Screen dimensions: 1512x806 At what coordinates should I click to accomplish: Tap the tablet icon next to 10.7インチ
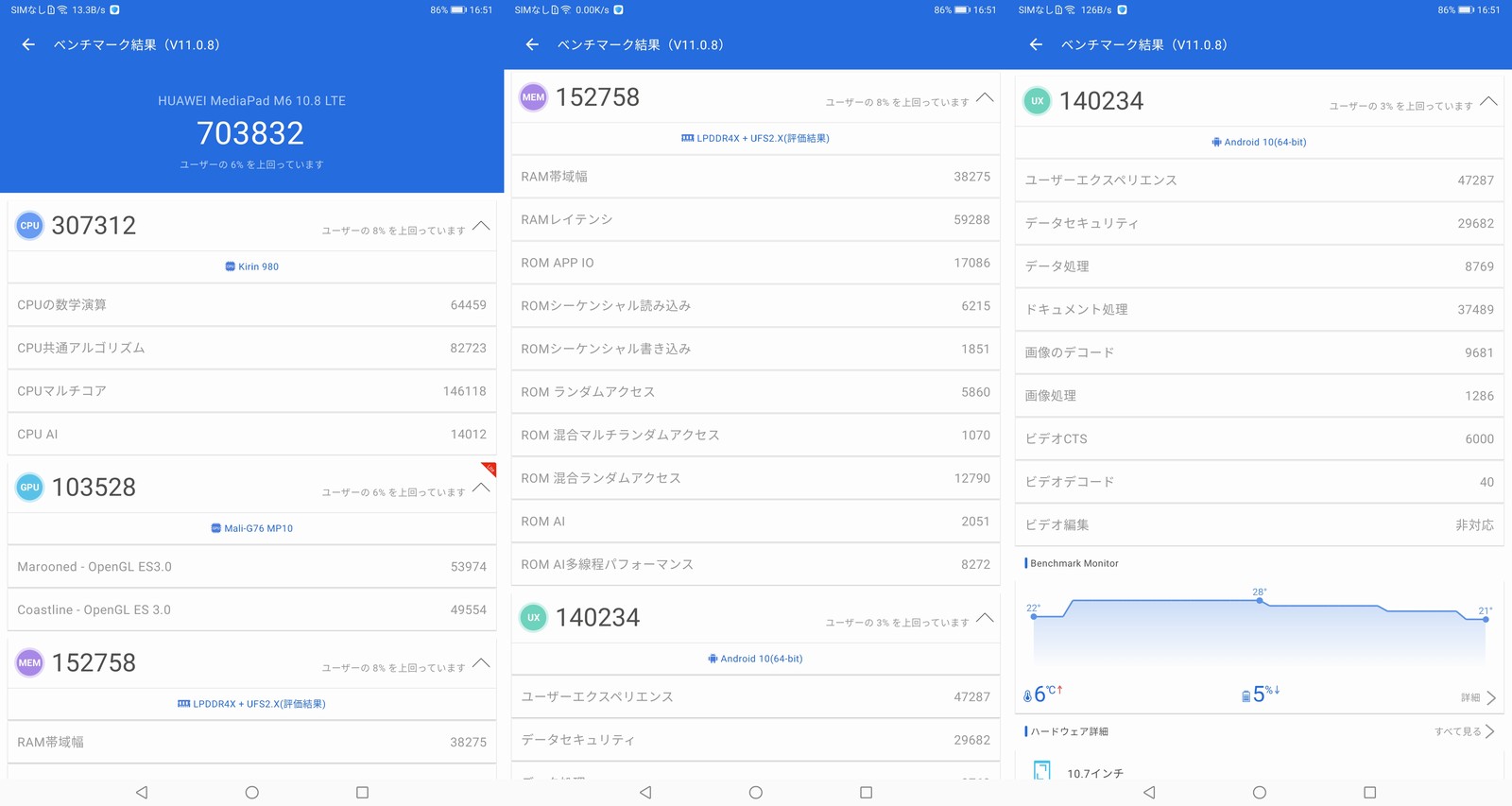[x=1041, y=771]
